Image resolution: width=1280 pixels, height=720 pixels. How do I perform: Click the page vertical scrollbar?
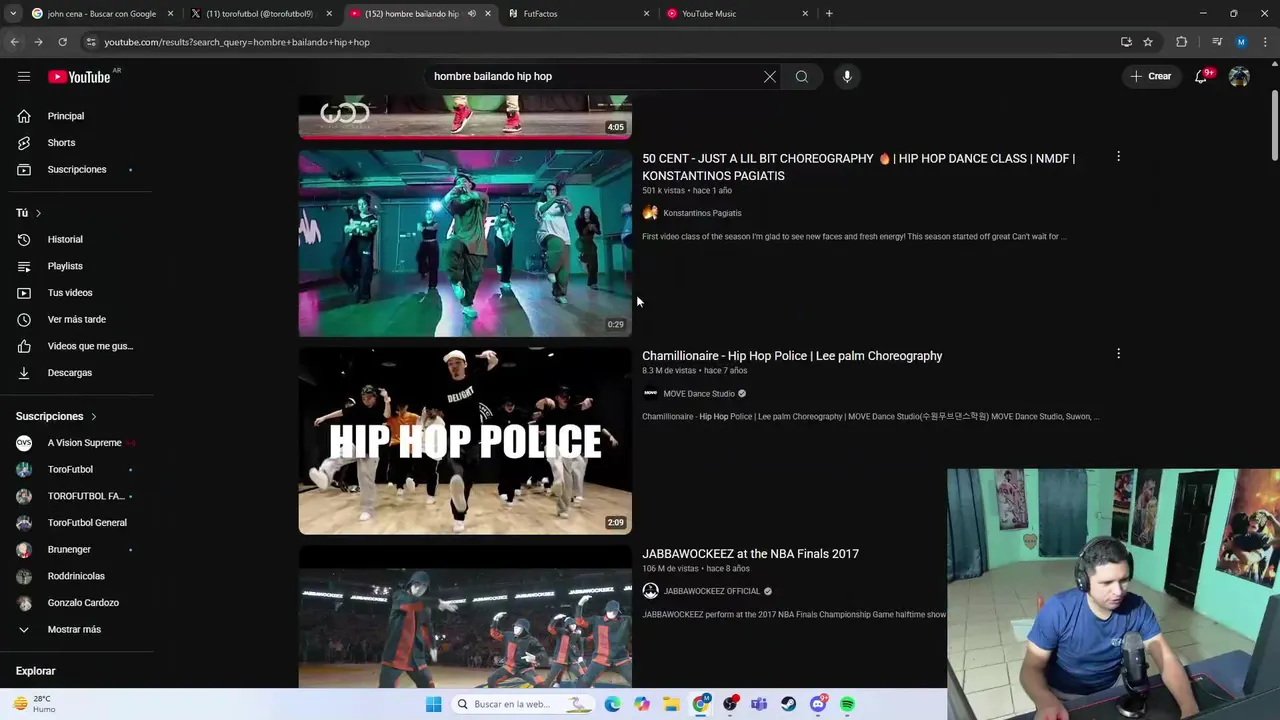pos(1274,125)
